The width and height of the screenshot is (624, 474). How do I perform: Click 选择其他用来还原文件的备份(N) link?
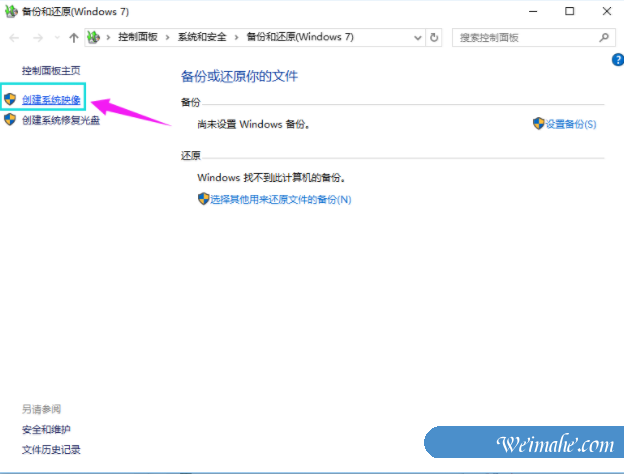(281, 199)
